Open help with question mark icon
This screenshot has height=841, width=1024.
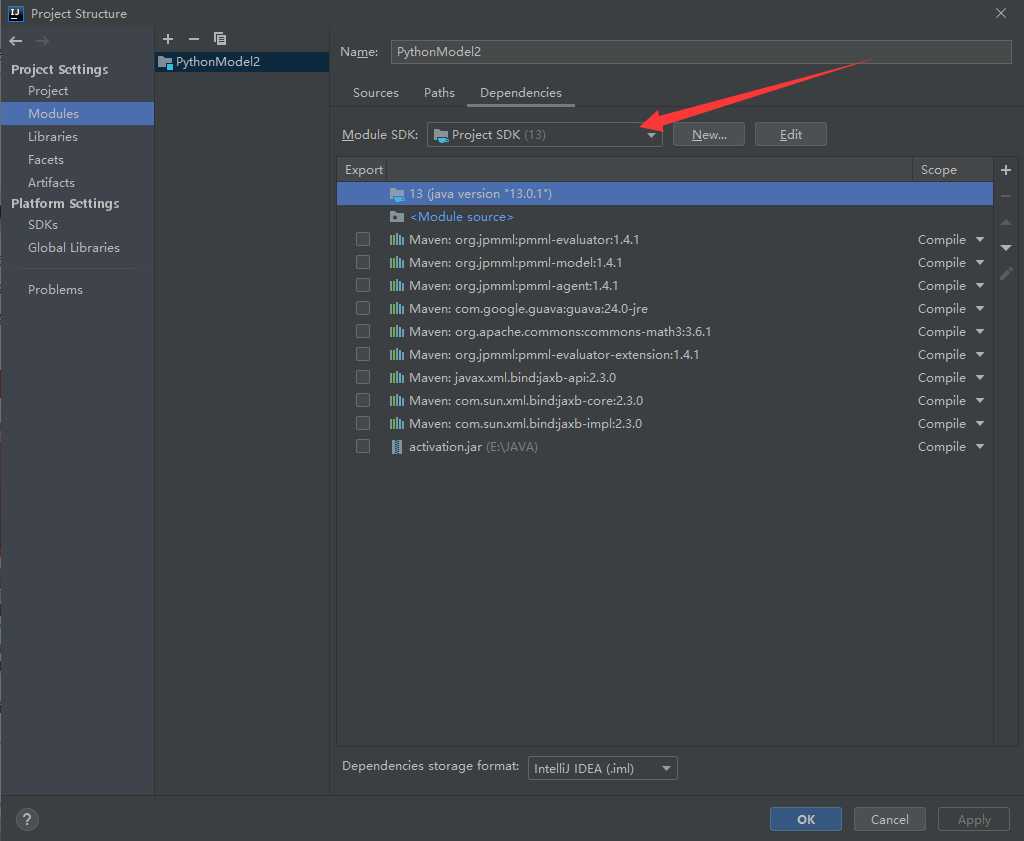point(27,819)
